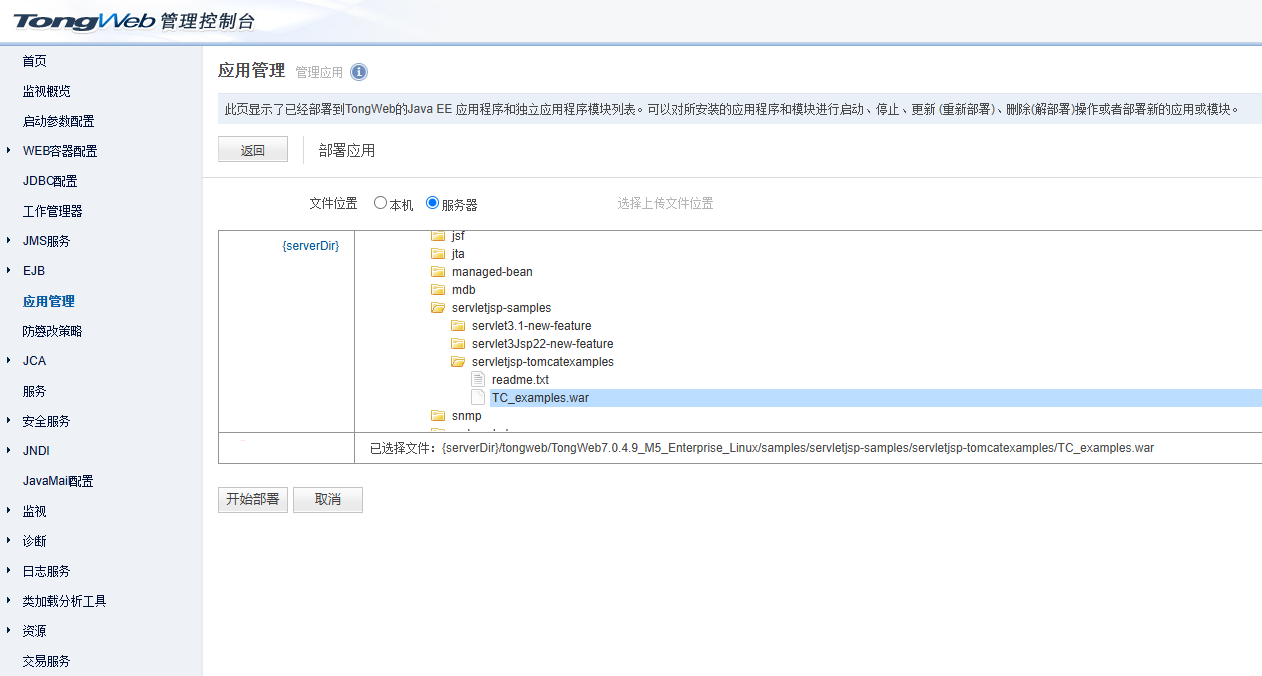Expand the 类加载分析工具 menu arrow
1262x676 pixels.
9,601
